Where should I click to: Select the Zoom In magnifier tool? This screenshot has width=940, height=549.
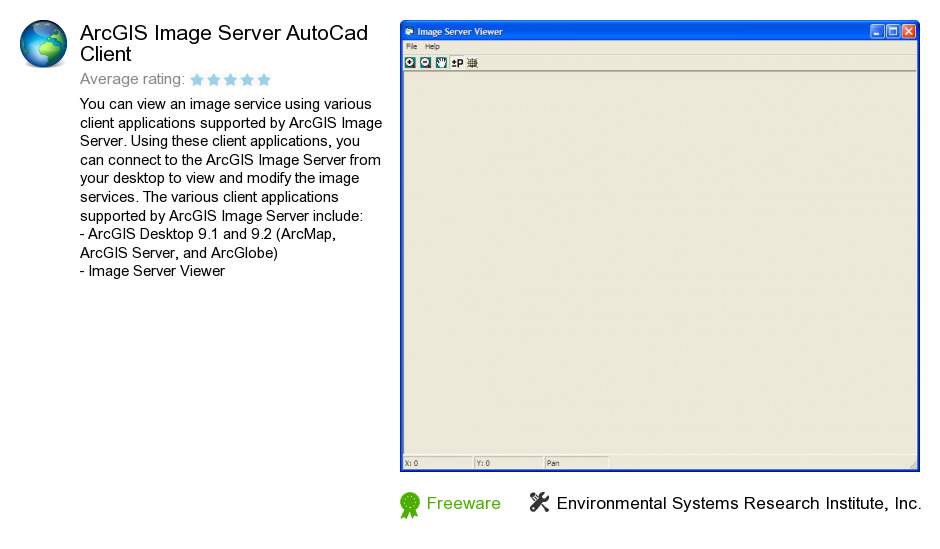point(410,62)
